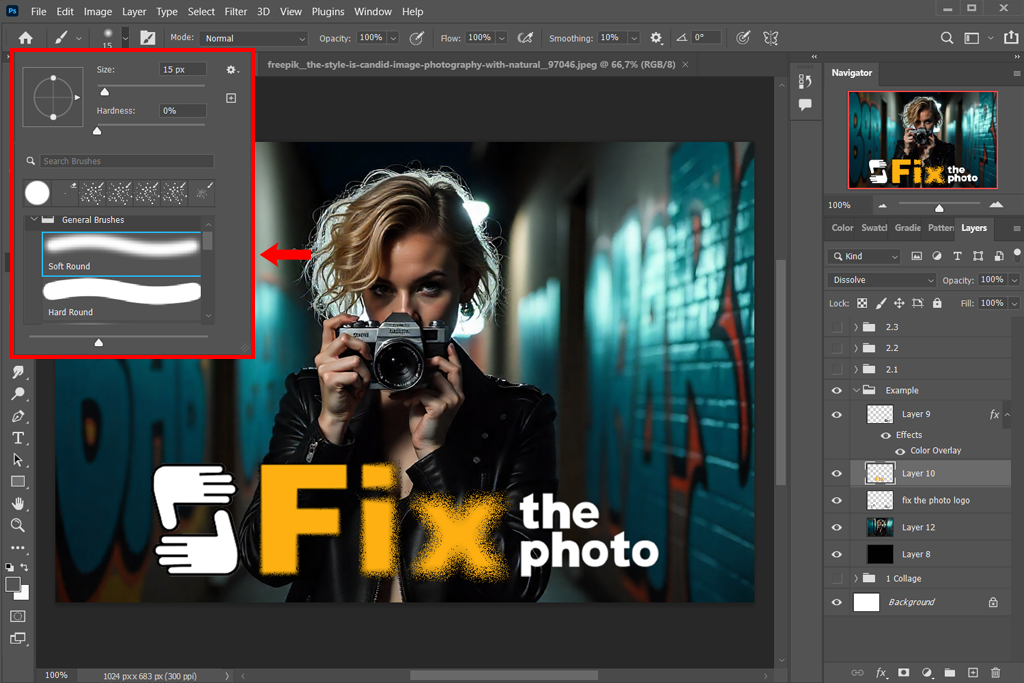Show the 2.3 group layer
Viewport: 1024px width, 683px height.
click(837, 327)
